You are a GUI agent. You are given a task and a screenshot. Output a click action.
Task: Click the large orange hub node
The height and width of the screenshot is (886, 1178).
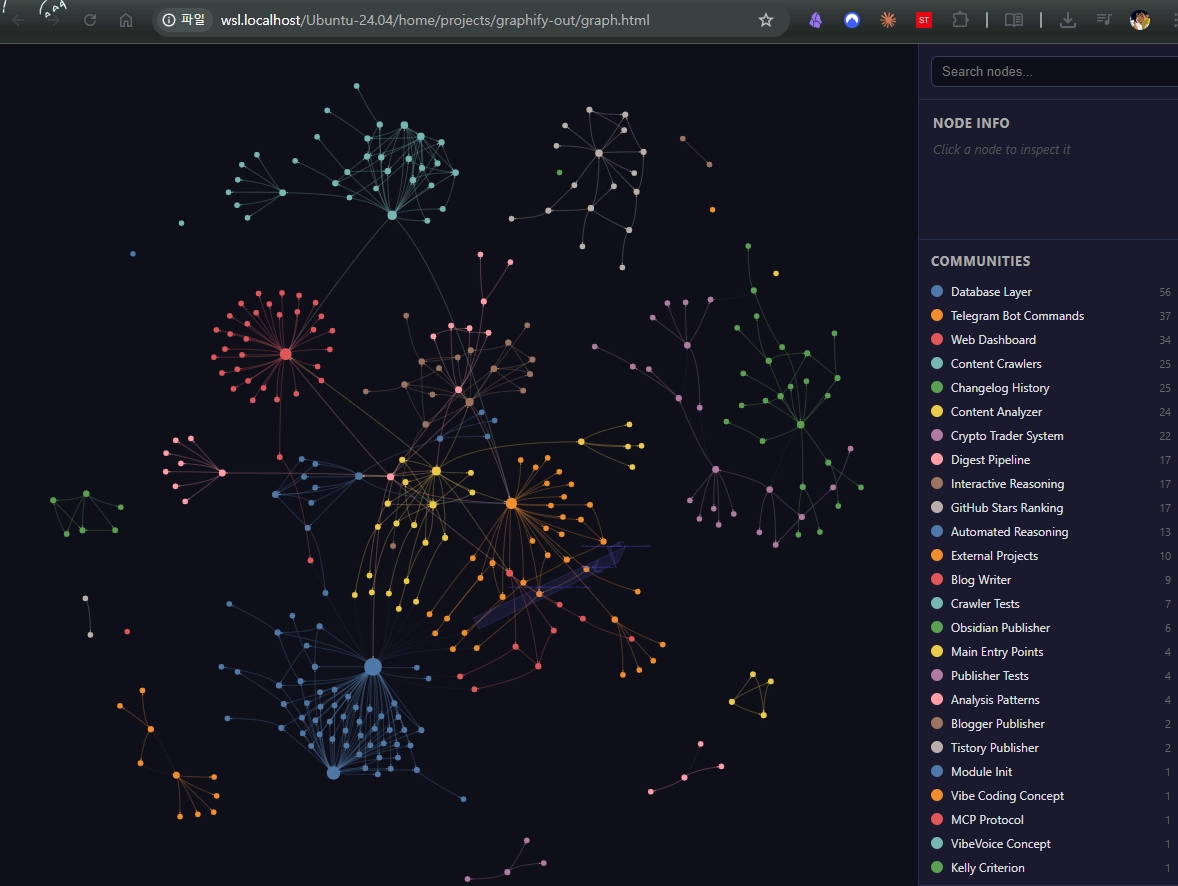[512, 503]
